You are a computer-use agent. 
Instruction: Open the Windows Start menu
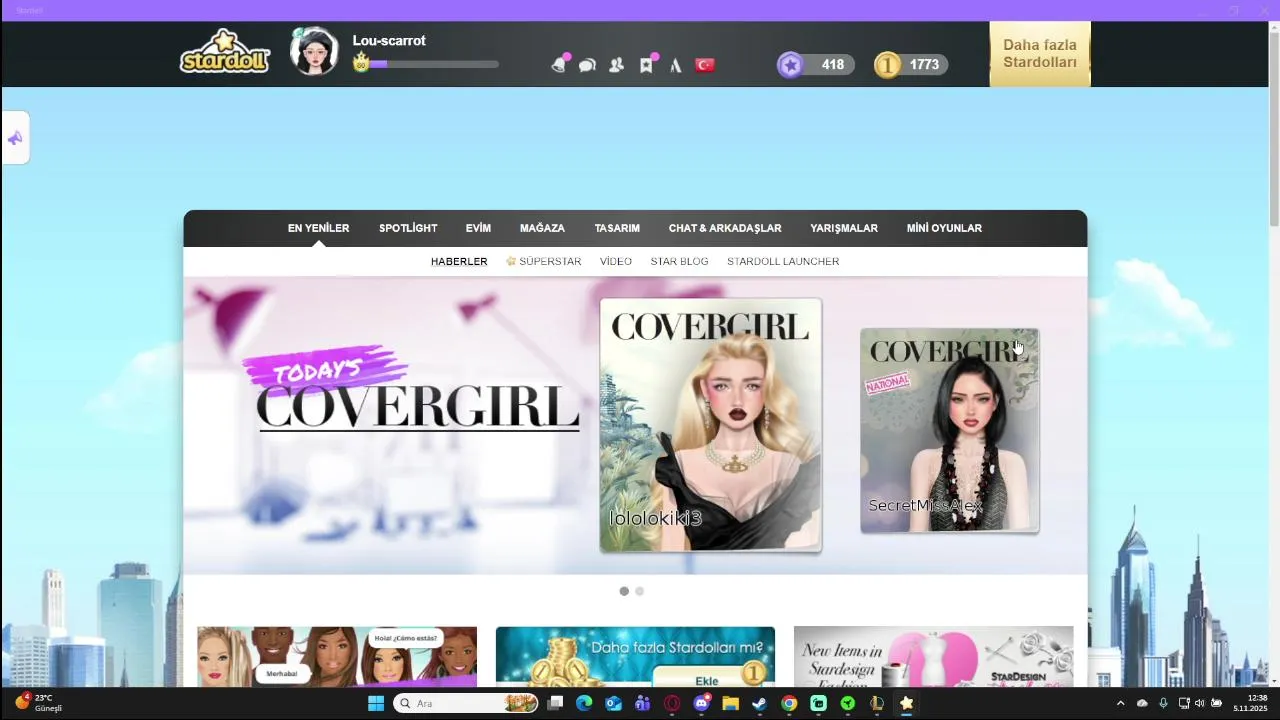coord(376,703)
